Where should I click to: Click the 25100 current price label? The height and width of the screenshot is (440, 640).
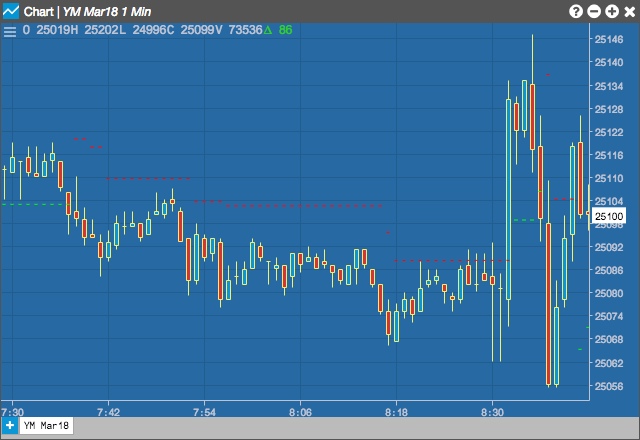[x=609, y=216]
